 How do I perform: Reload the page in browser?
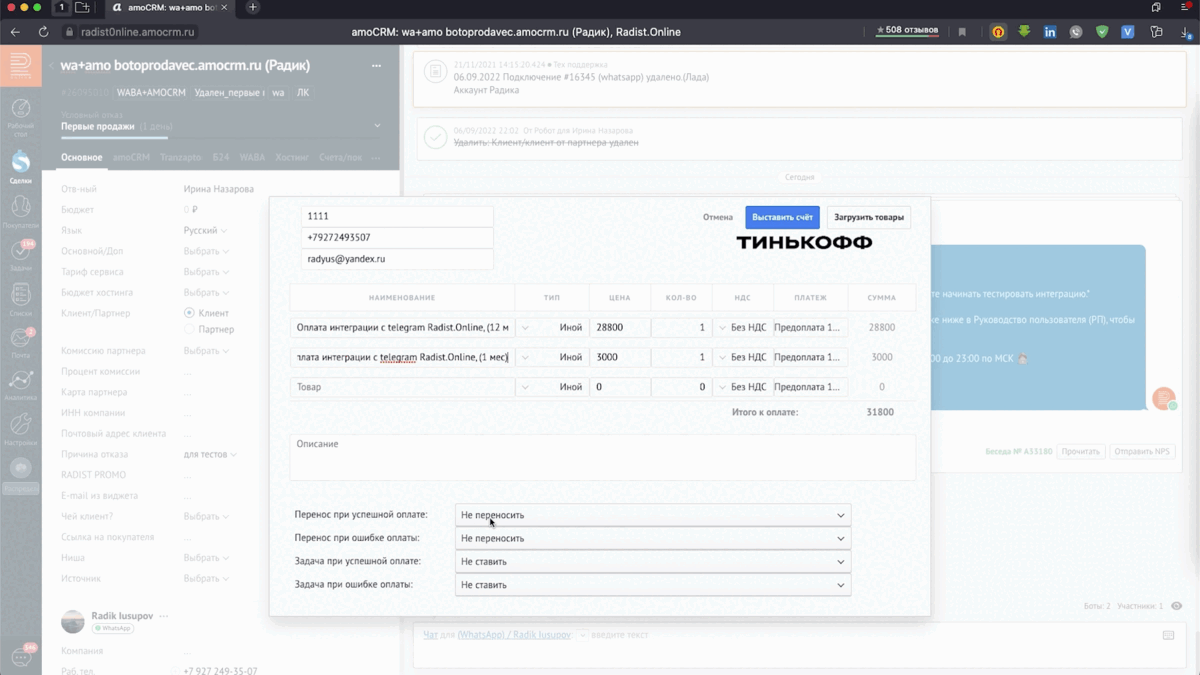pyautogui.click(x=43, y=32)
